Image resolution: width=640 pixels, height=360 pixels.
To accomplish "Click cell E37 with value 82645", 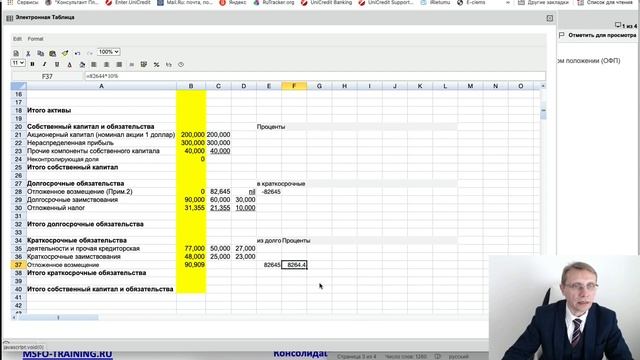I will click(x=269, y=265).
